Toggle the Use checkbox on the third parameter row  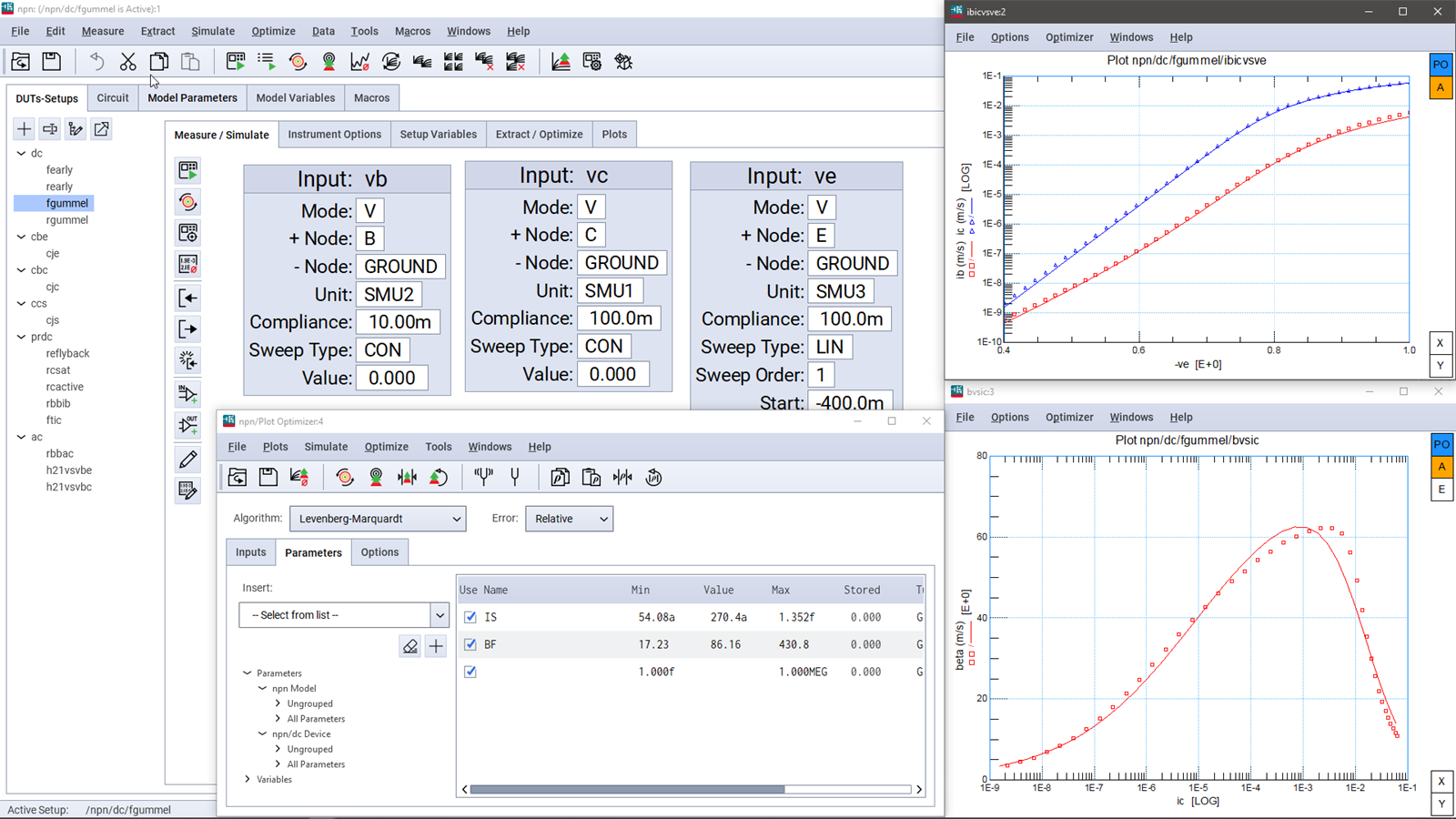click(x=470, y=672)
